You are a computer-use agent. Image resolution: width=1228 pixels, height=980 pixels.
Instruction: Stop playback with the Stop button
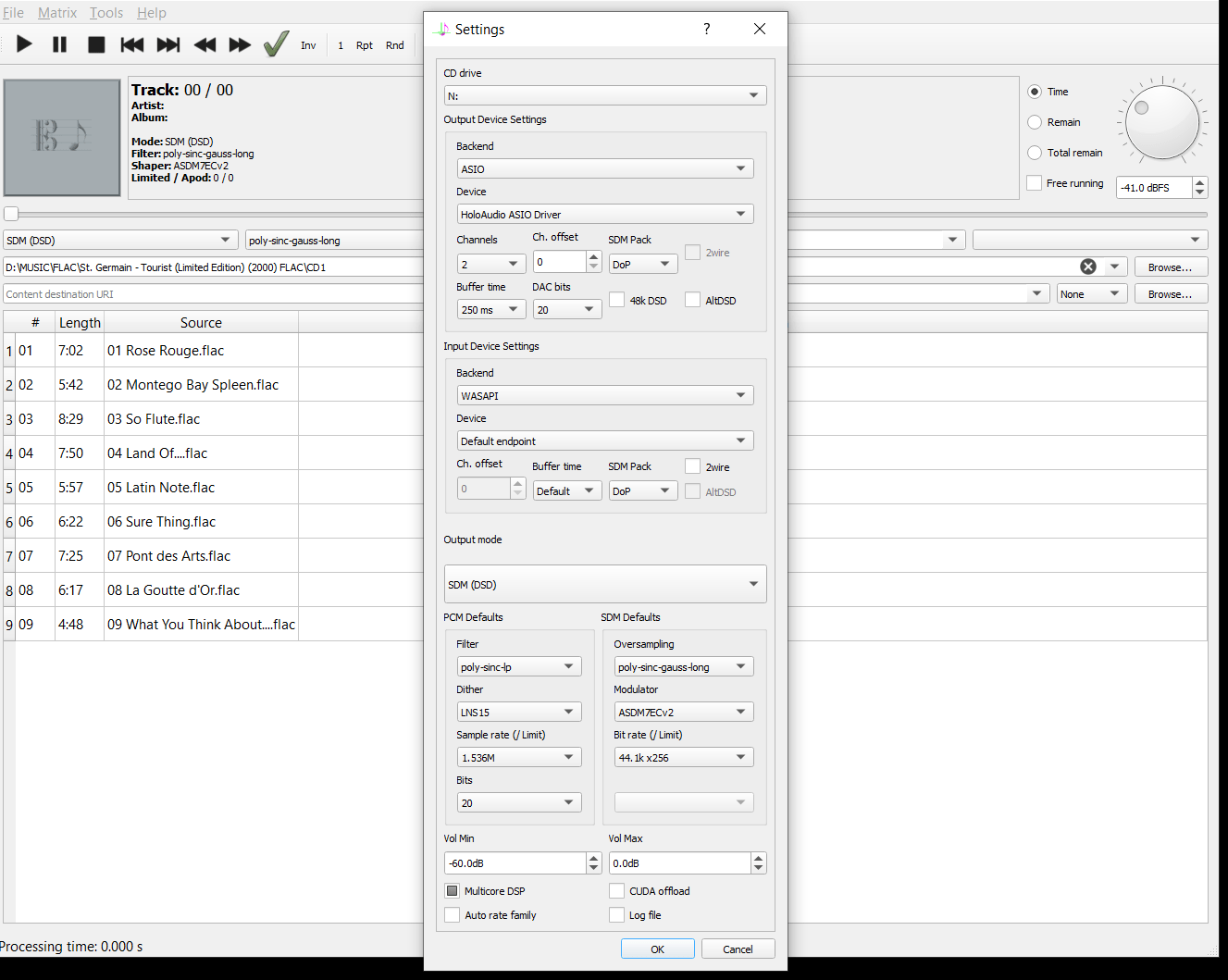(x=96, y=44)
